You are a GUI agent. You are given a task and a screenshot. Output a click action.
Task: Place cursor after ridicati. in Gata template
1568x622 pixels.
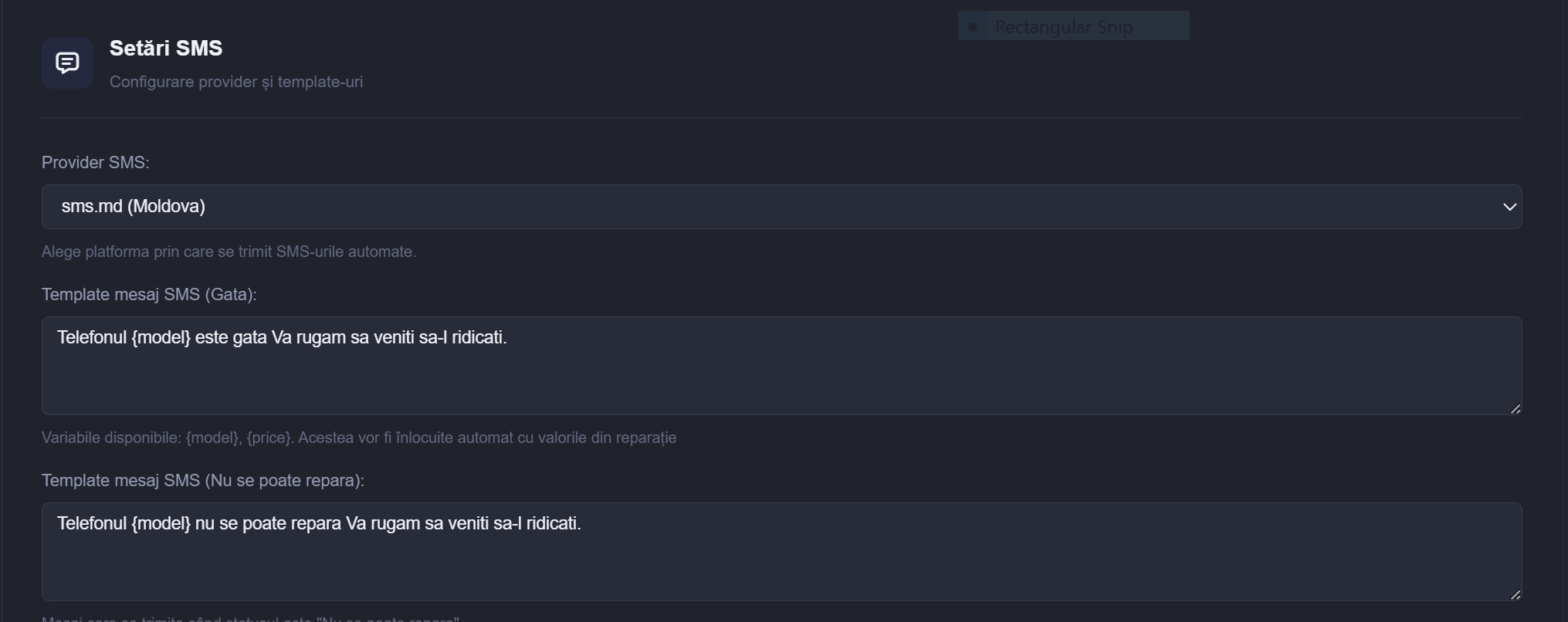point(508,337)
